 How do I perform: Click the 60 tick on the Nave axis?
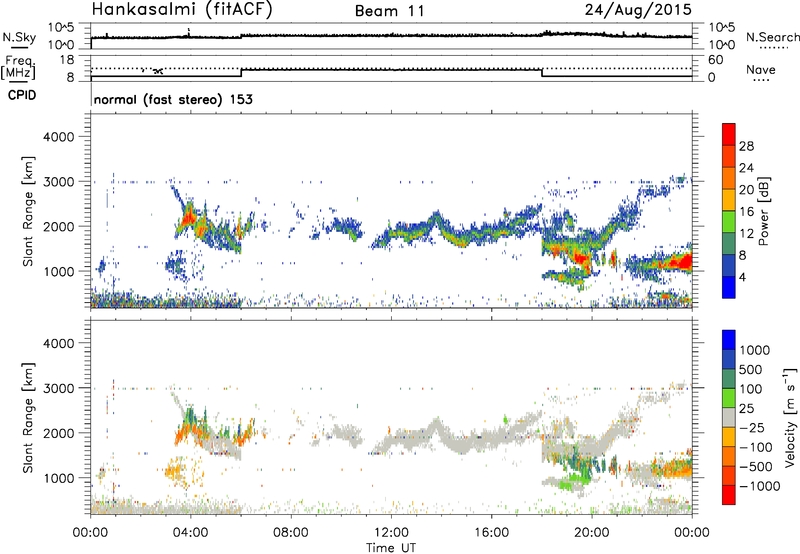click(x=715, y=60)
